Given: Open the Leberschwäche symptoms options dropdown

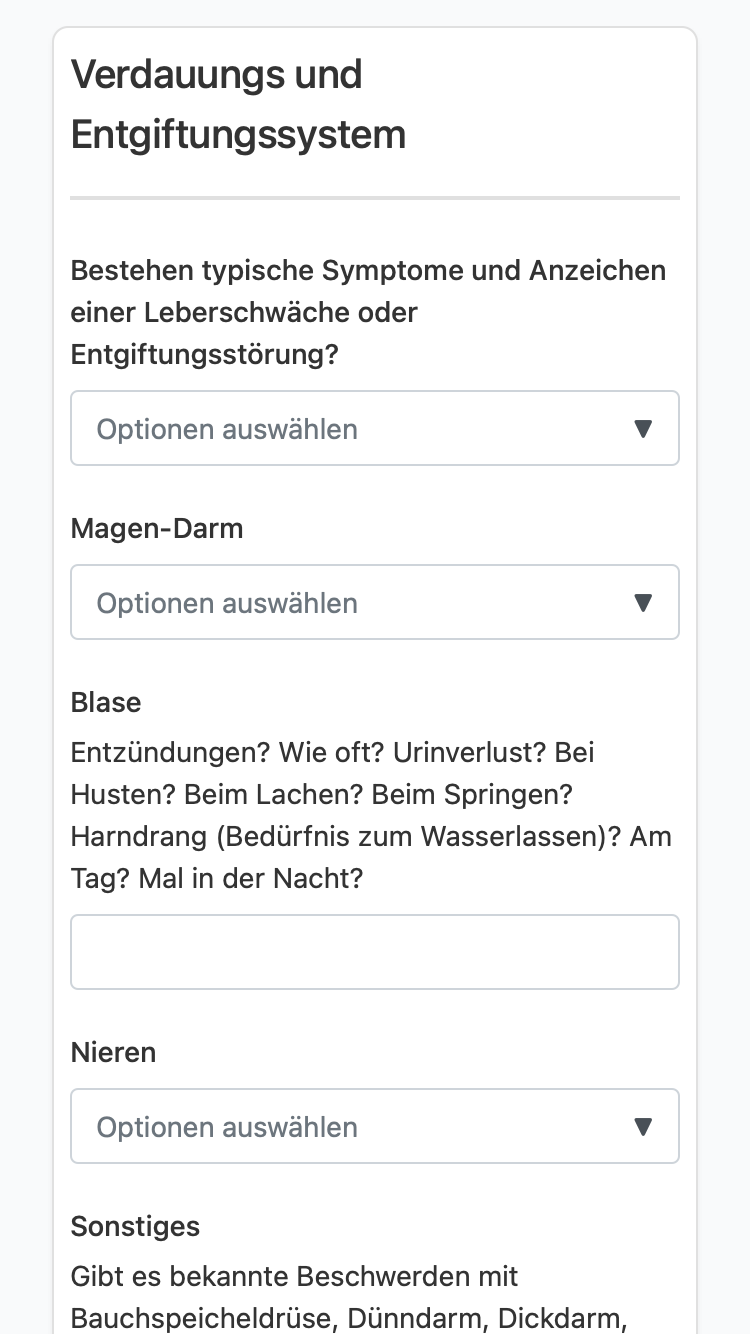Looking at the screenshot, I should point(375,428).
